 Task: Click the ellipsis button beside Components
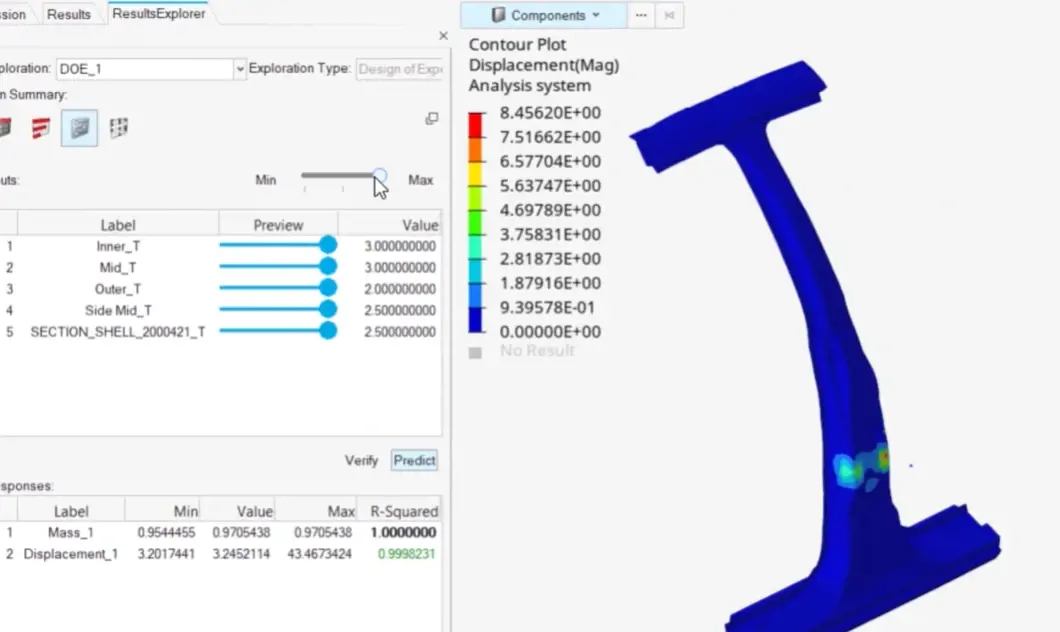point(641,15)
